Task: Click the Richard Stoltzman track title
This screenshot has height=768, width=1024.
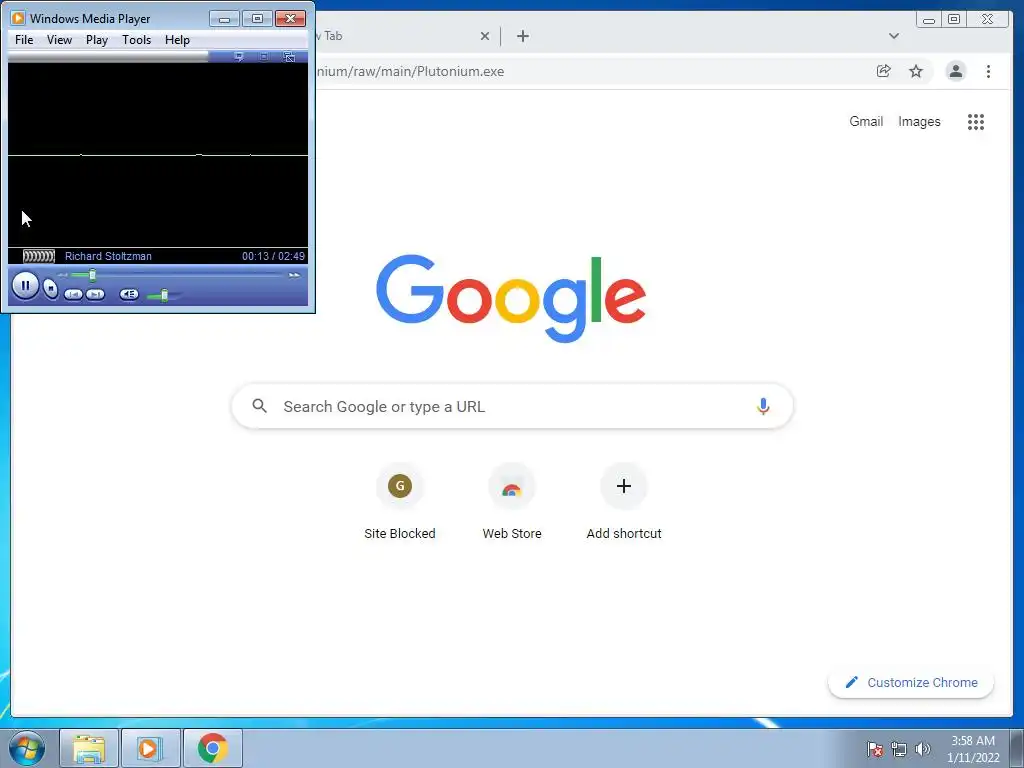Action: pyautogui.click(x=108, y=256)
